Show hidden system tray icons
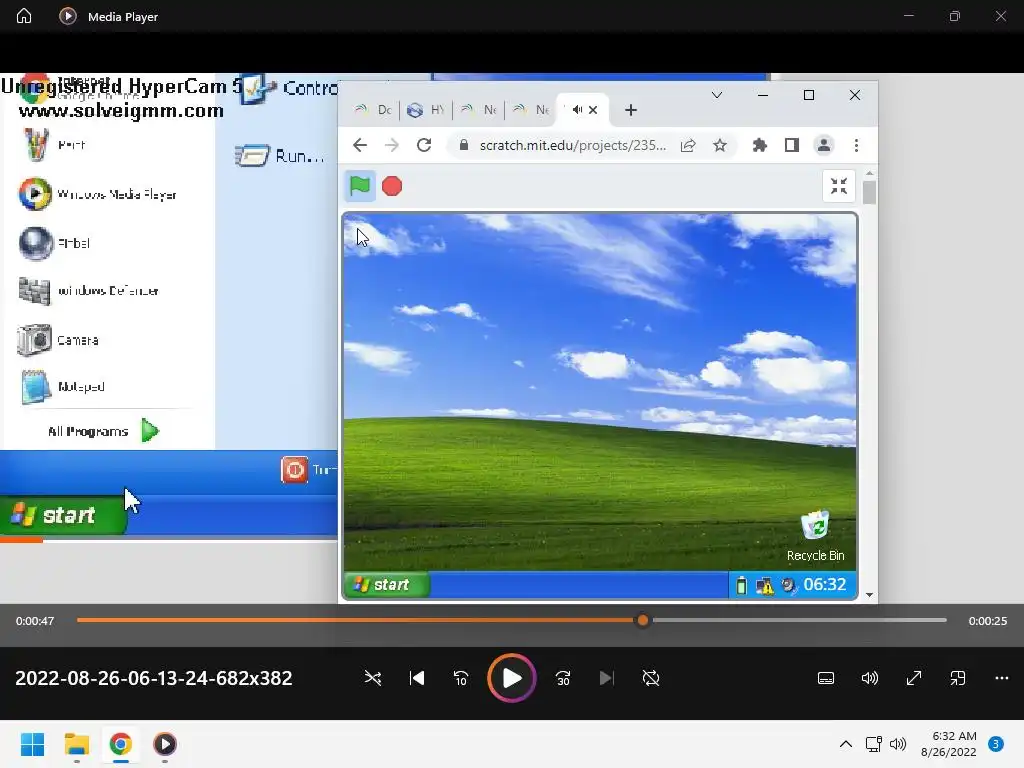Image resolution: width=1024 pixels, height=768 pixels. (x=845, y=744)
